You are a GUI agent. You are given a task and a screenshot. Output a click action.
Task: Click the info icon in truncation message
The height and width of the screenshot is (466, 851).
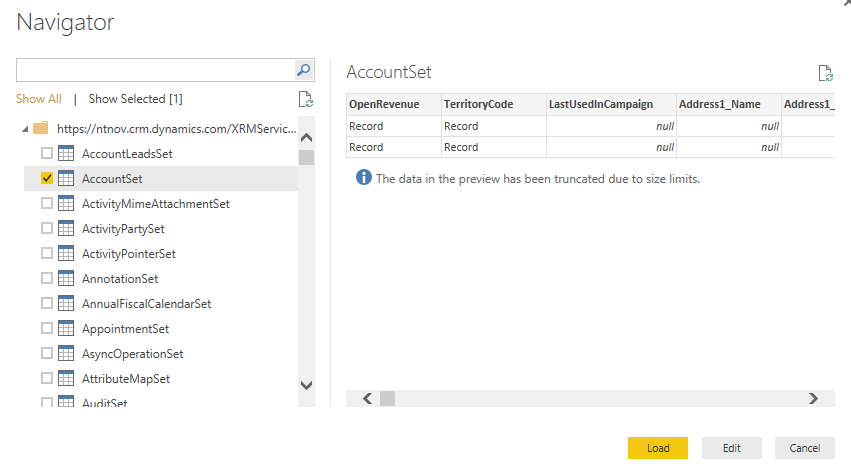tap(364, 178)
